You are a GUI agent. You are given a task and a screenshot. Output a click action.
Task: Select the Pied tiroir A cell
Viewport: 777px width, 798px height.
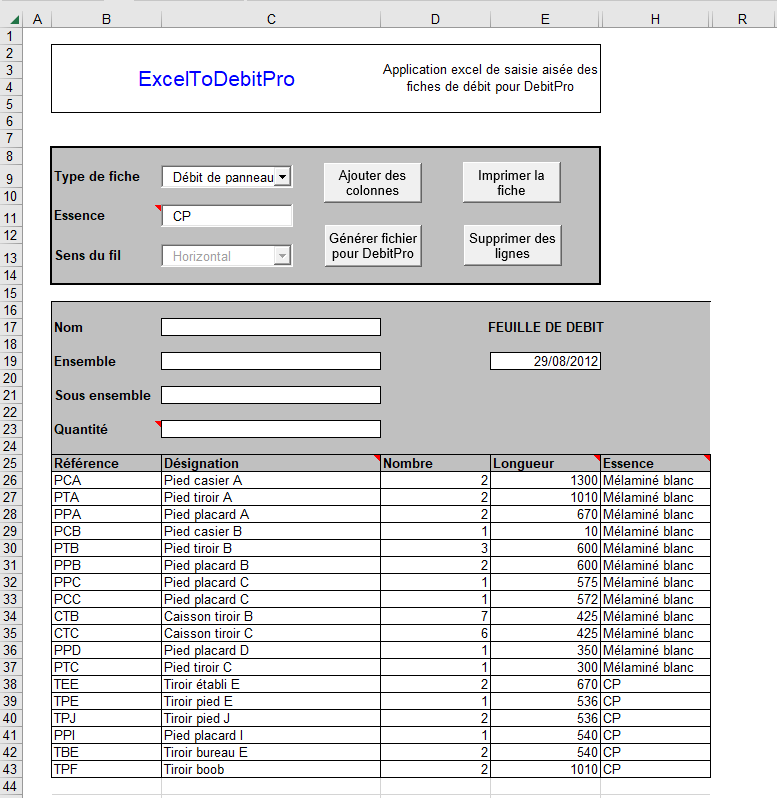pos(271,497)
